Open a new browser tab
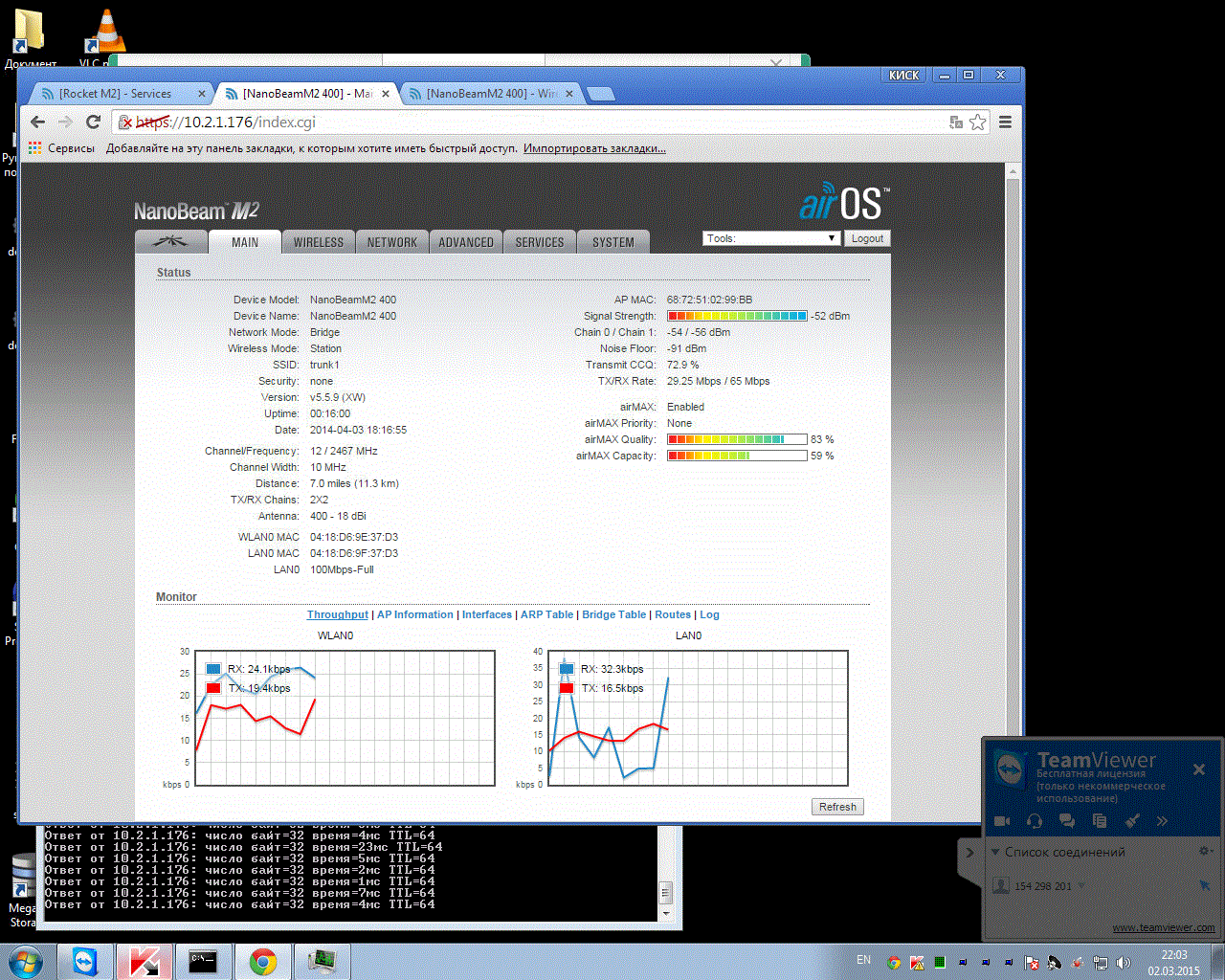 [600, 94]
